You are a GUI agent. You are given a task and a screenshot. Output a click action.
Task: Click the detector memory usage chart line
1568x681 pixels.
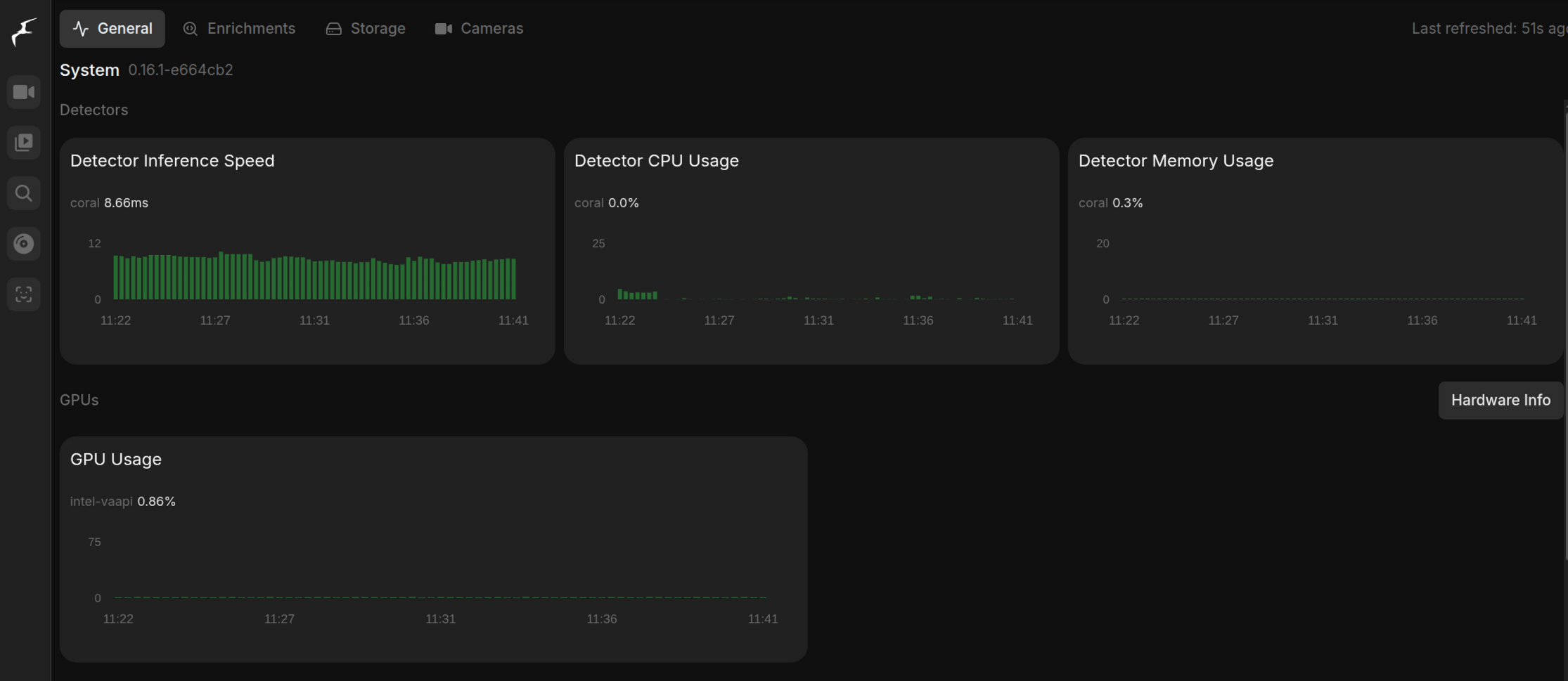(x=1323, y=299)
